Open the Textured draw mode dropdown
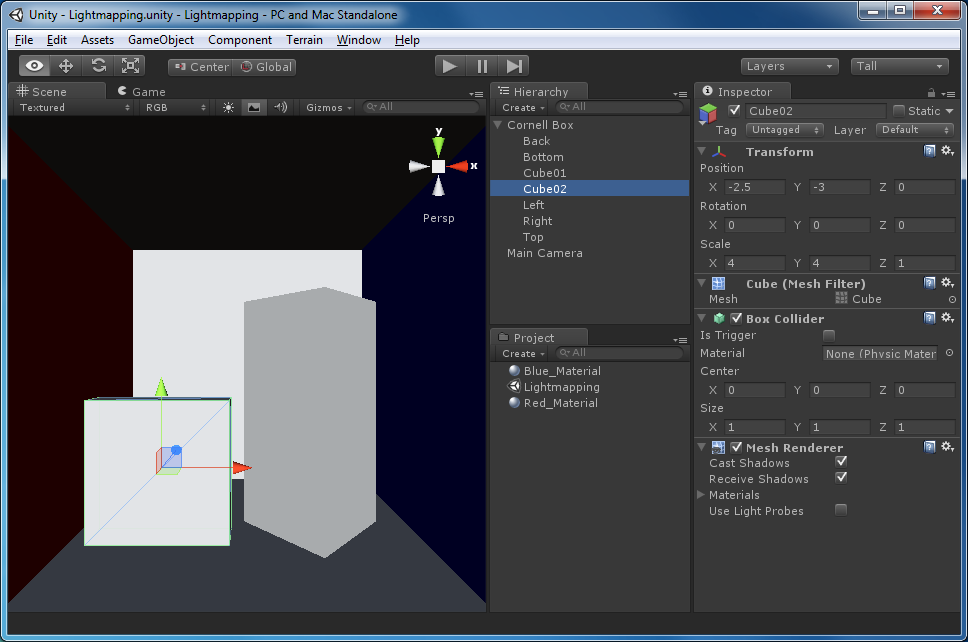The image size is (968, 642). [x=74, y=107]
